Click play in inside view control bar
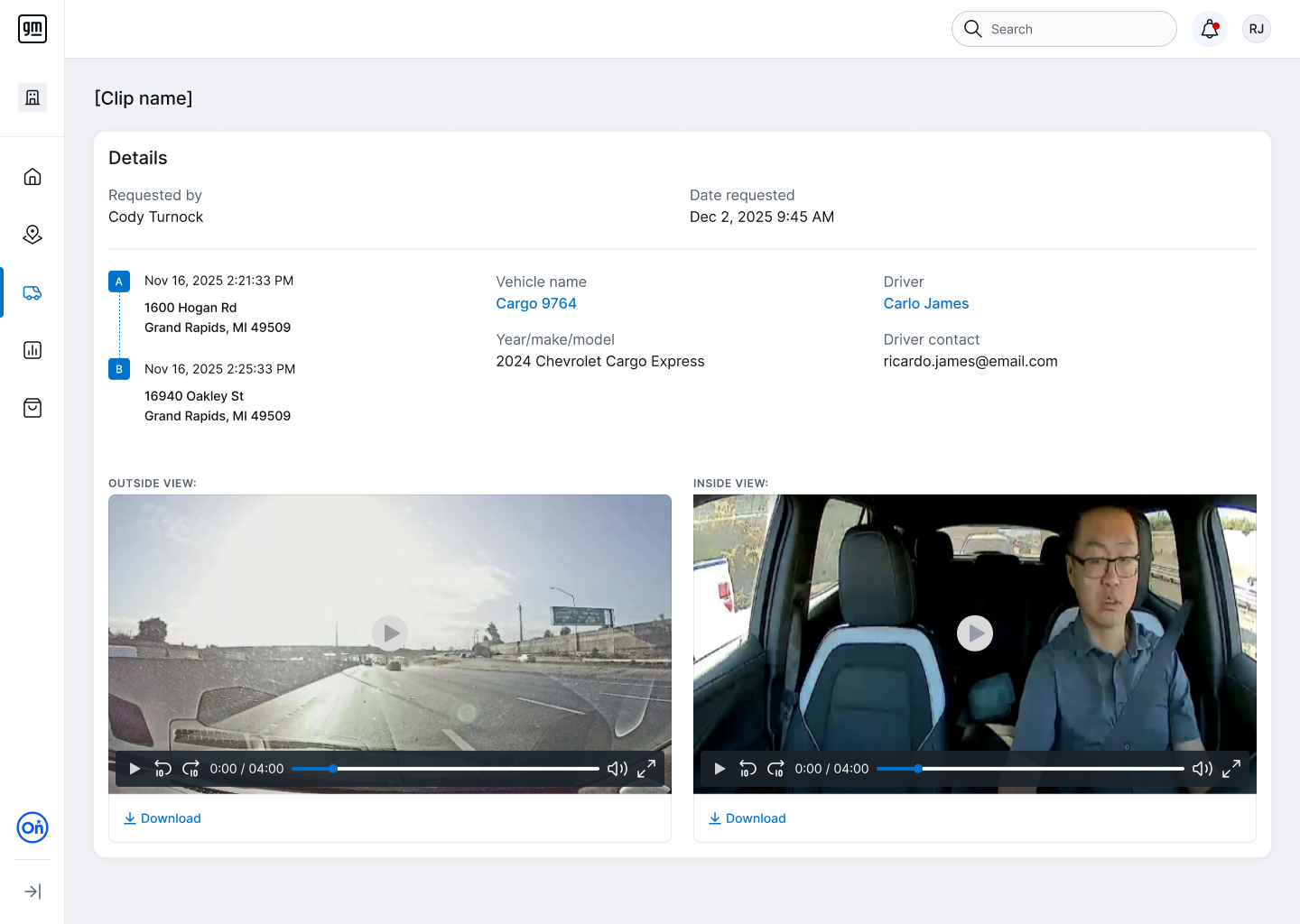Viewport: 1300px width, 924px height. pyautogui.click(x=720, y=769)
